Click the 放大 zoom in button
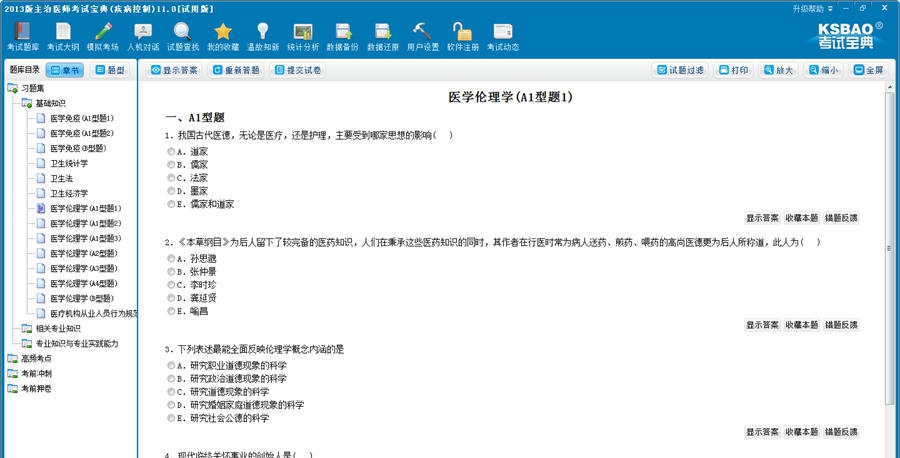Screen dimensions: 900x458 pyautogui.click(x=779, y=70)
